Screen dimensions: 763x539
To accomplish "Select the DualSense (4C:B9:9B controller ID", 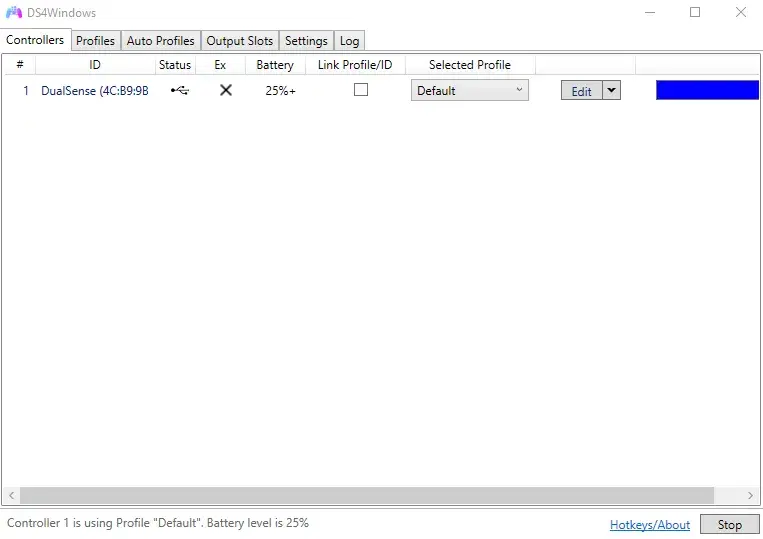I will pyautogui.click(x=95, y=90).
